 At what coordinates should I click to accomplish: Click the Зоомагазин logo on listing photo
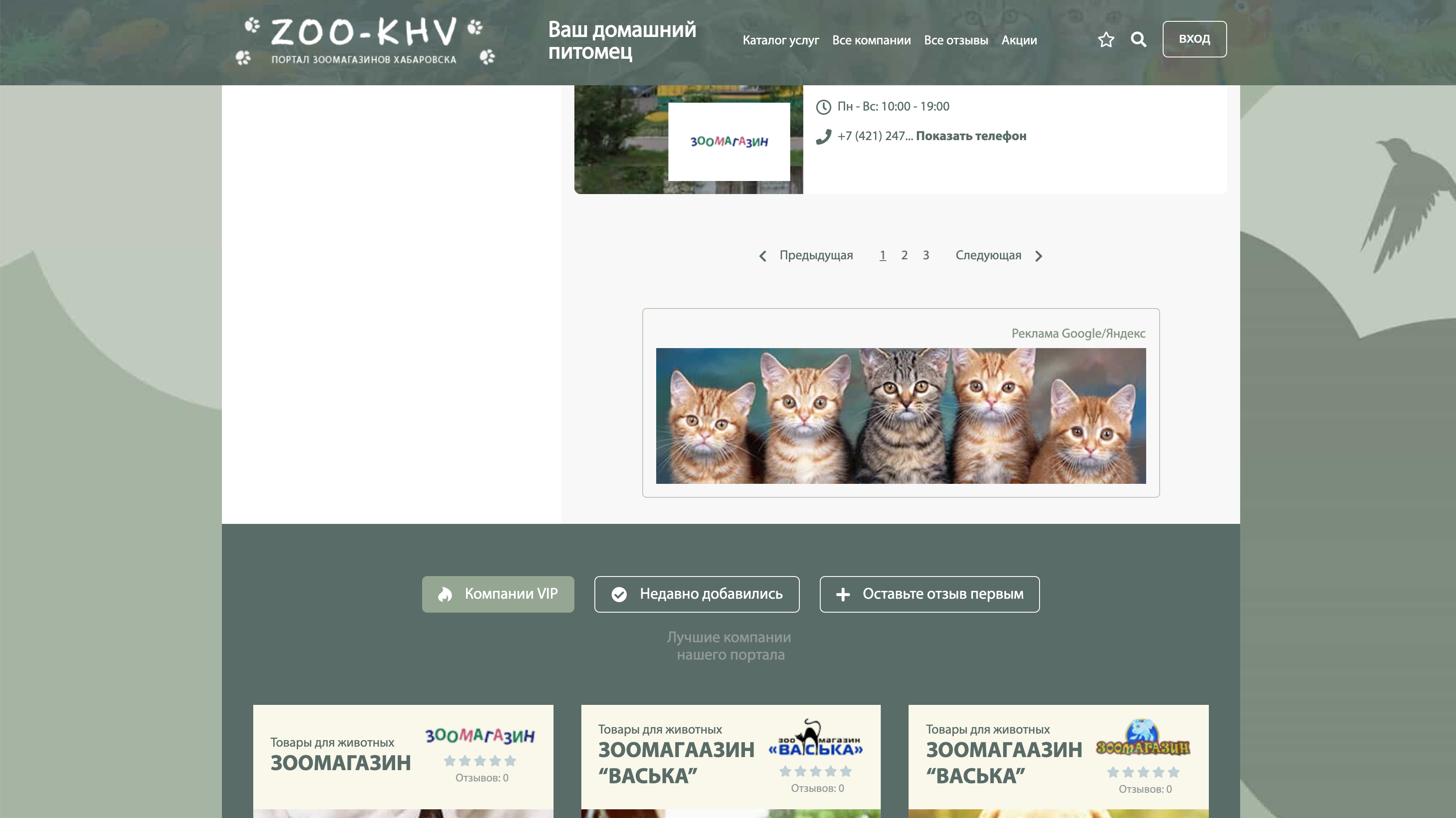point(729,141)
